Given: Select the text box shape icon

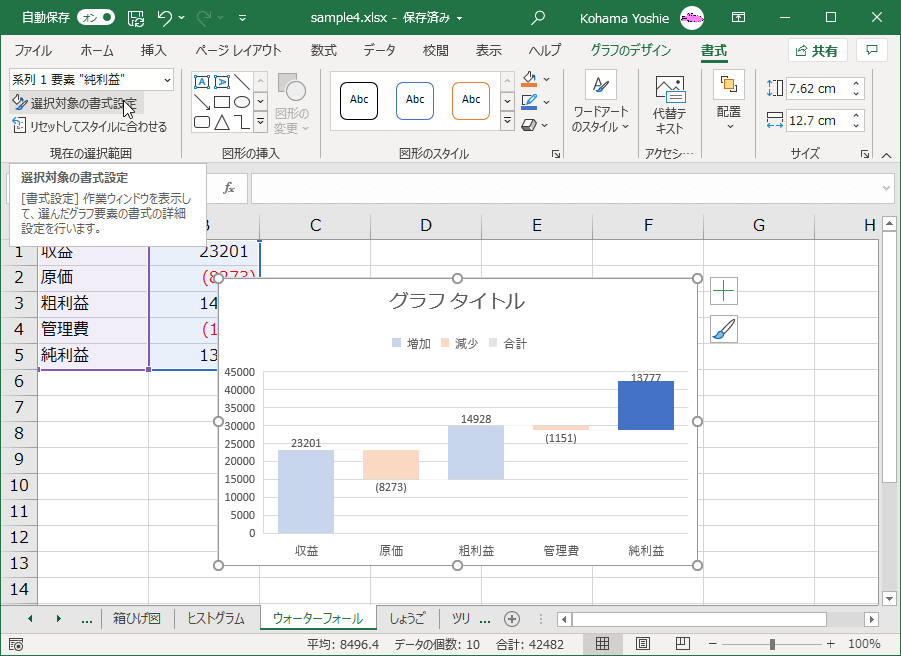Looking at the screenshot, I should point(202,82).
